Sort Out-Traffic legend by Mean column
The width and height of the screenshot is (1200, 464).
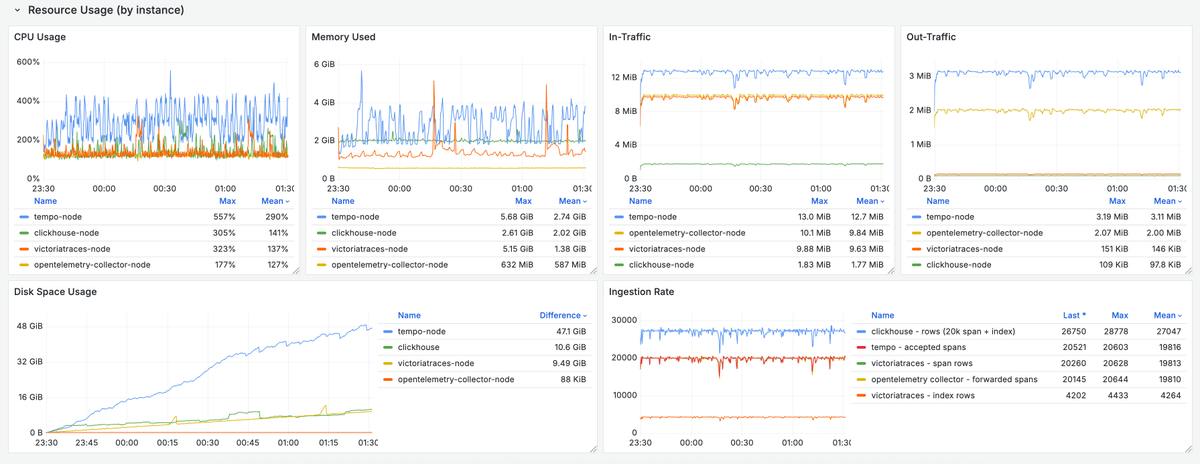coord(1167,201)
